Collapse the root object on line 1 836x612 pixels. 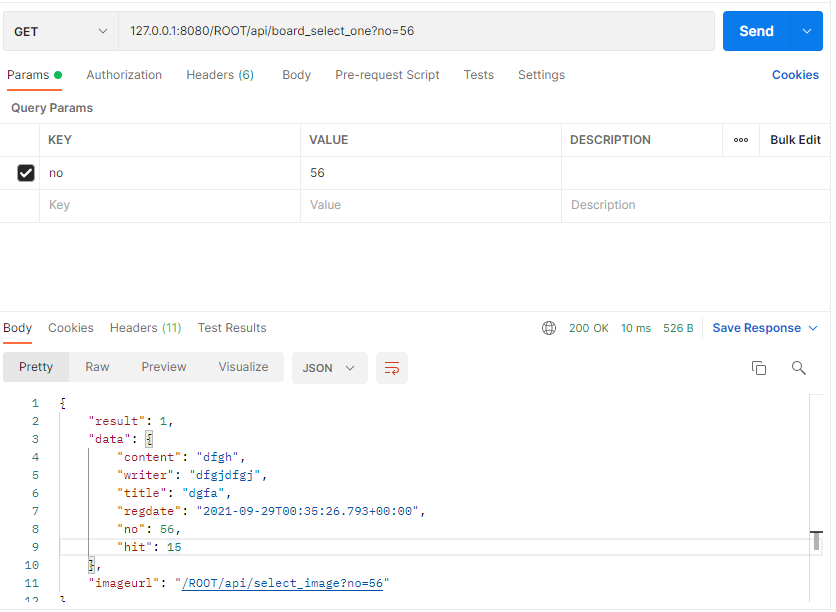point(63,404)
